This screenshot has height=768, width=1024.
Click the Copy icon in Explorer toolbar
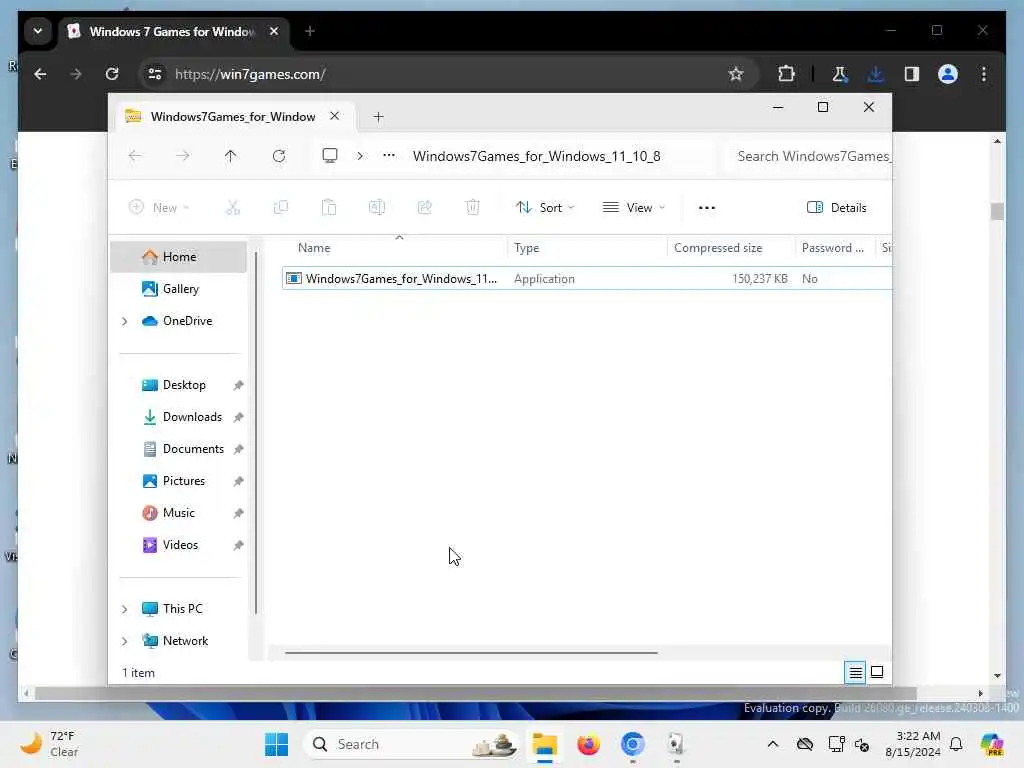click(x=281, y=208)
